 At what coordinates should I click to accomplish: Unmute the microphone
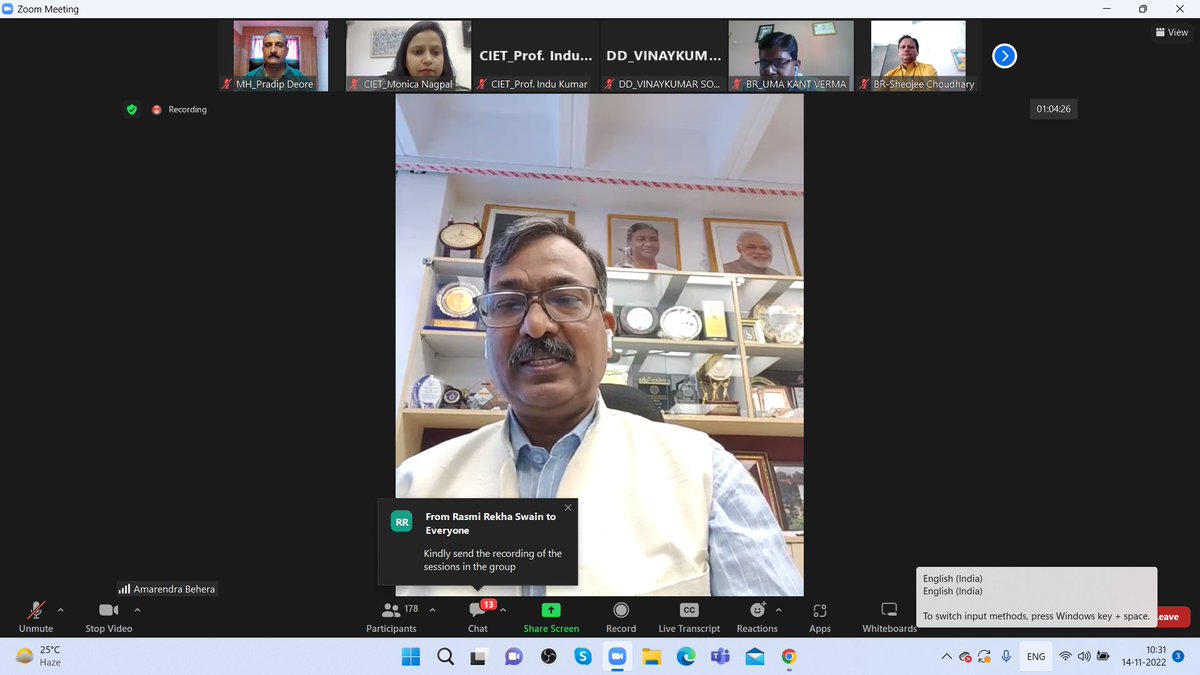[x=36, y=616]
